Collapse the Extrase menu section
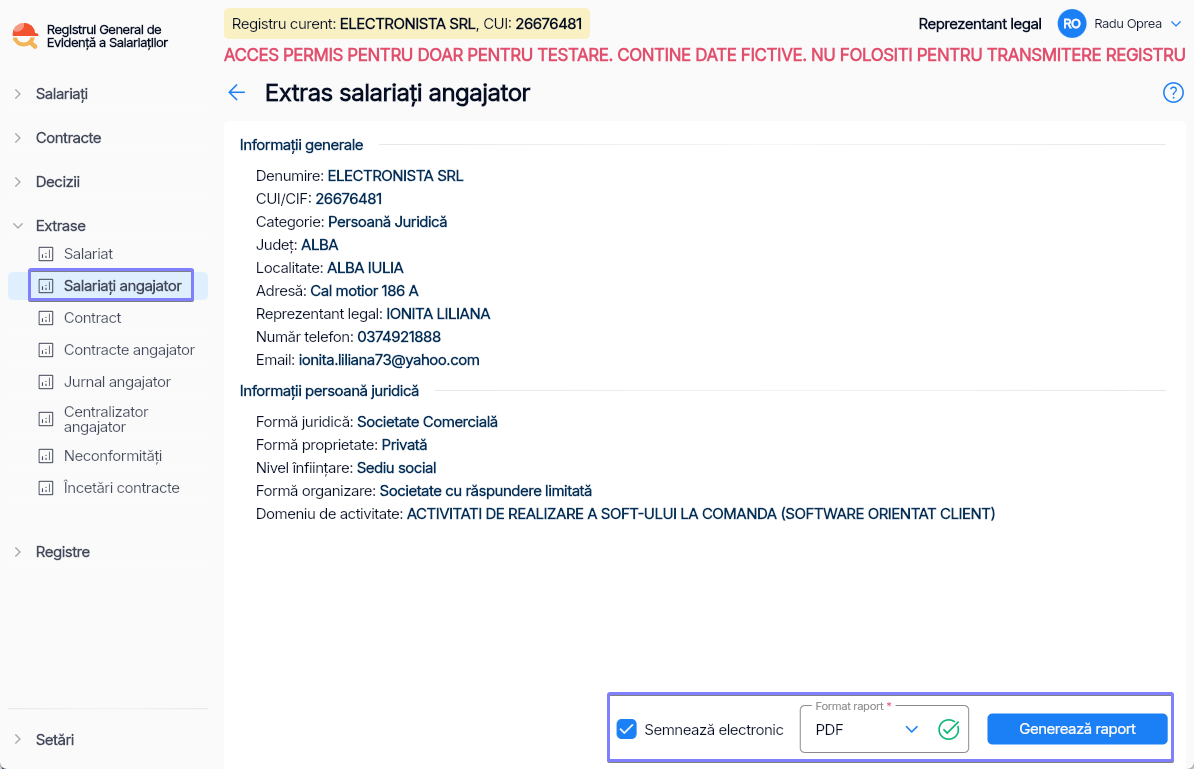The width and height of the screenshot is (1194, 769). click(x=18, y=226)
